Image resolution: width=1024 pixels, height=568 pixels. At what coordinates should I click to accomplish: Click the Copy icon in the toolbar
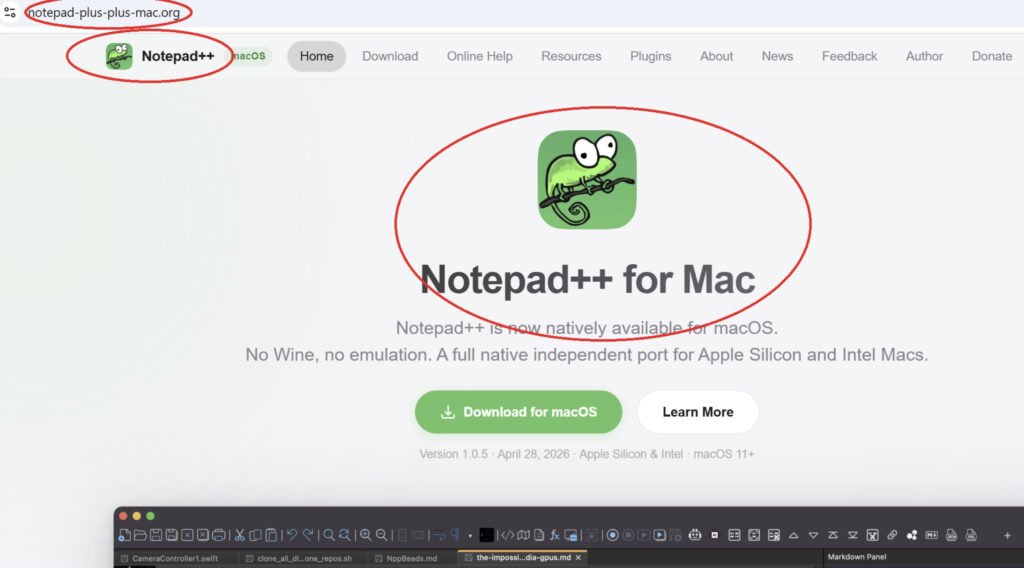click(x=255, y=535)
